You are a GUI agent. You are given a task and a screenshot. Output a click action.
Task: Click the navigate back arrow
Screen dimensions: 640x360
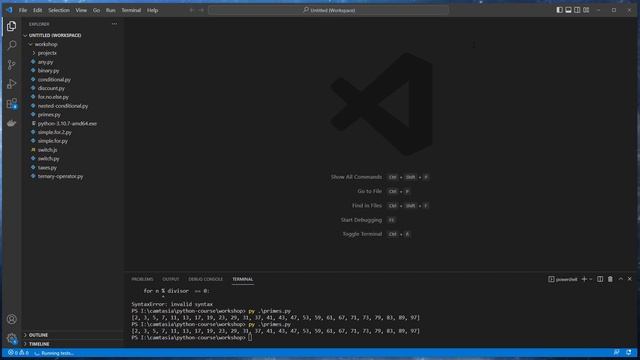(x=191, y=10)
